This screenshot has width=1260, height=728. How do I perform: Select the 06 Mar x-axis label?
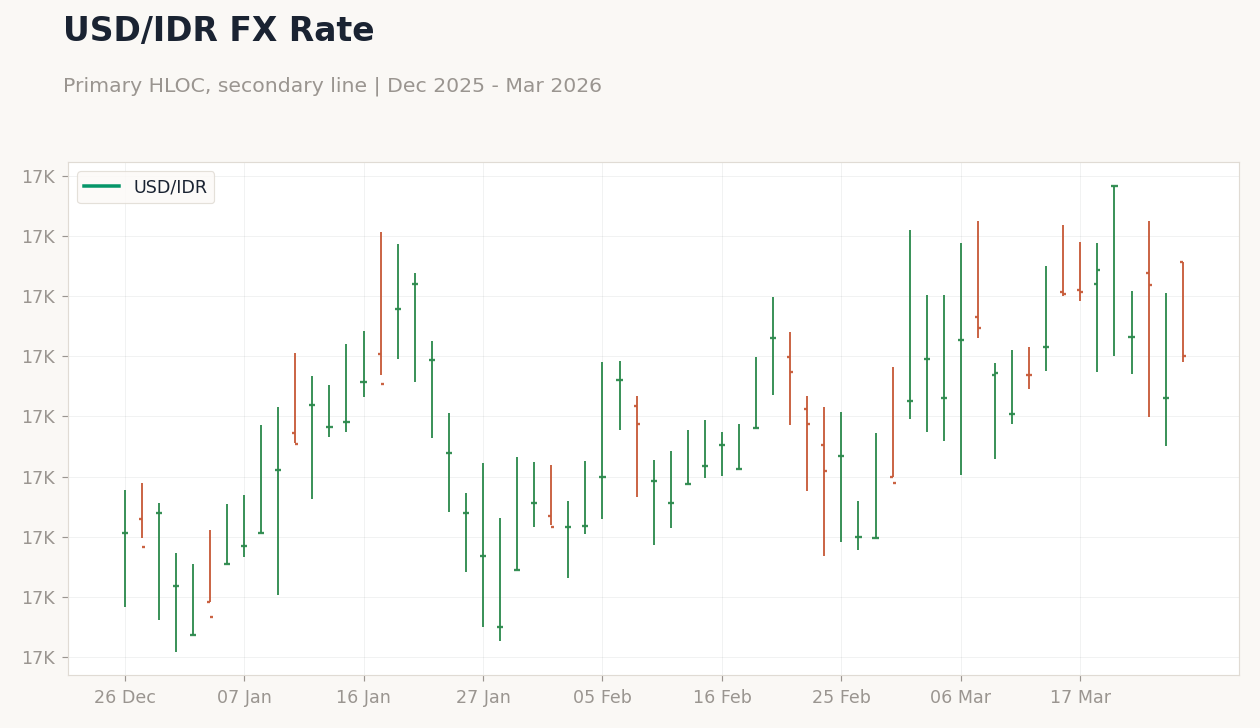coord(961,697)
